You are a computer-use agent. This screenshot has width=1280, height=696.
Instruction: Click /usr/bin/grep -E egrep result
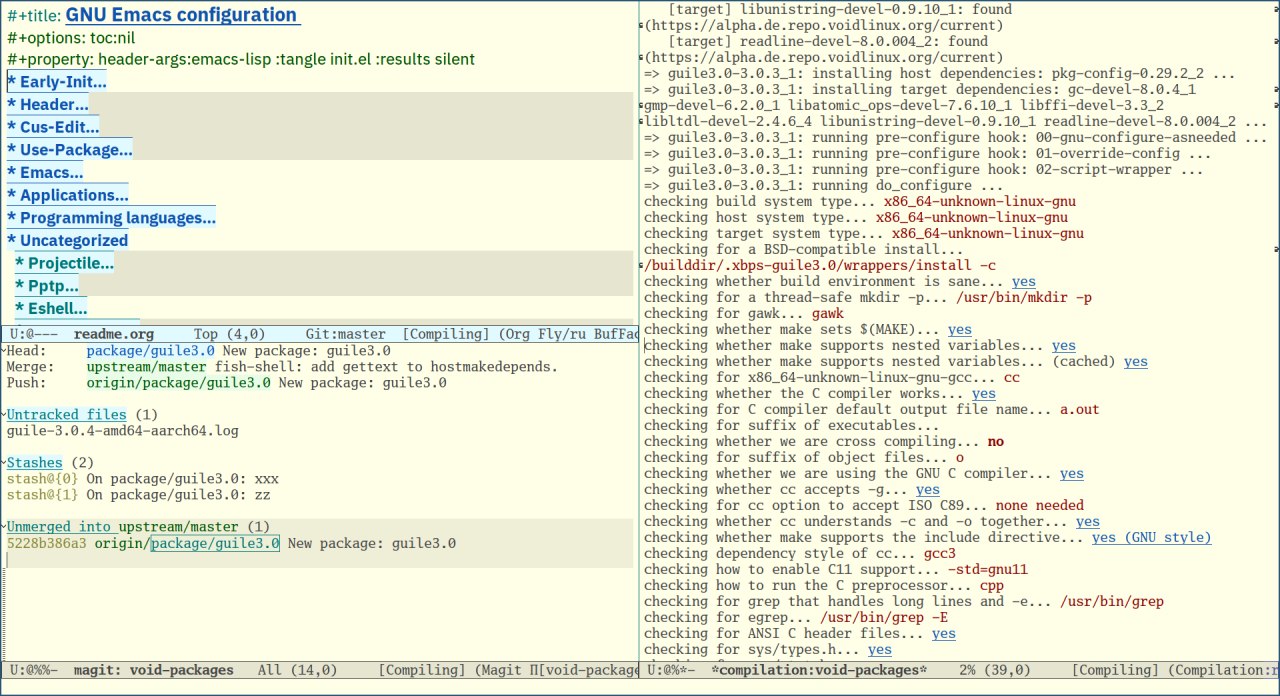884,618
